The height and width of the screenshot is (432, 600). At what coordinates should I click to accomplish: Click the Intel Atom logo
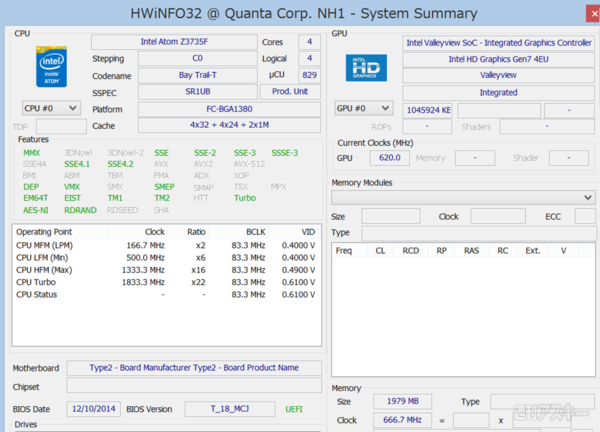point(45,65)
